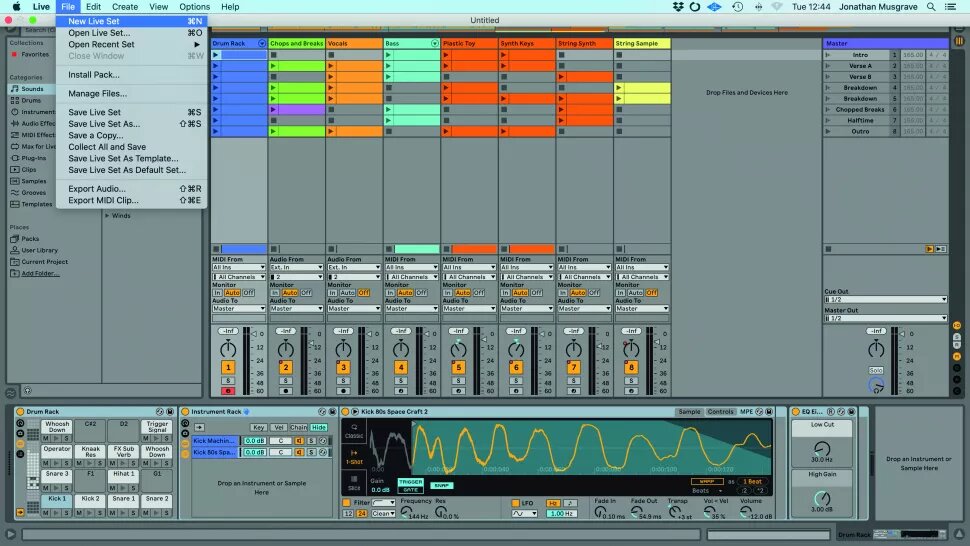Open the Master Out dropdown

coord(885,318)
